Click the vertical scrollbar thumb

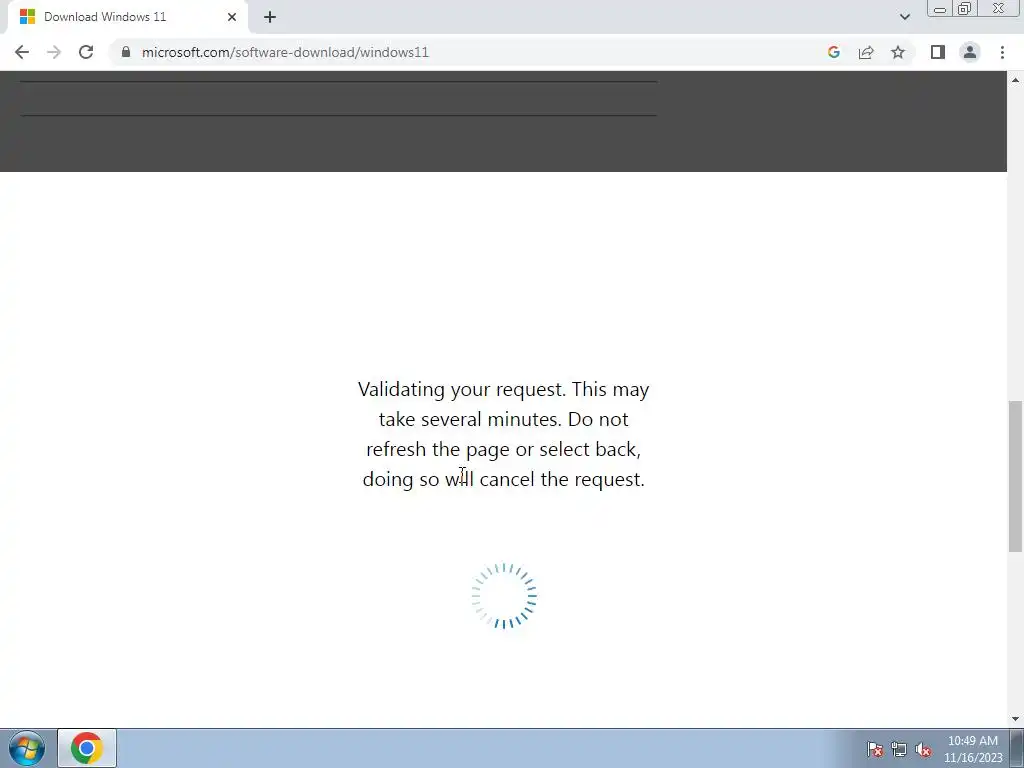pos(1016,477)
